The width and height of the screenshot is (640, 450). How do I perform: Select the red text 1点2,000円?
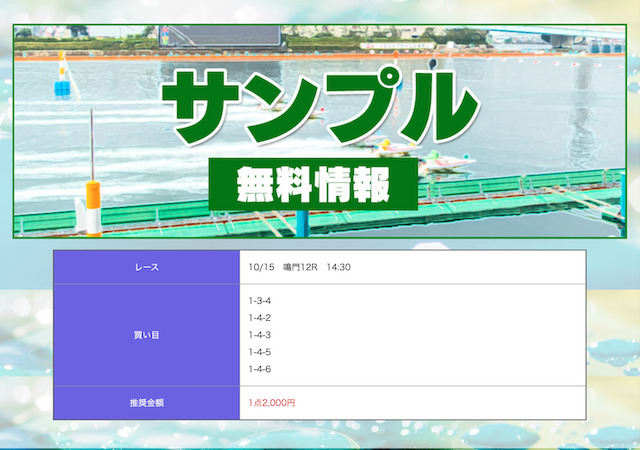click(272, 403)
